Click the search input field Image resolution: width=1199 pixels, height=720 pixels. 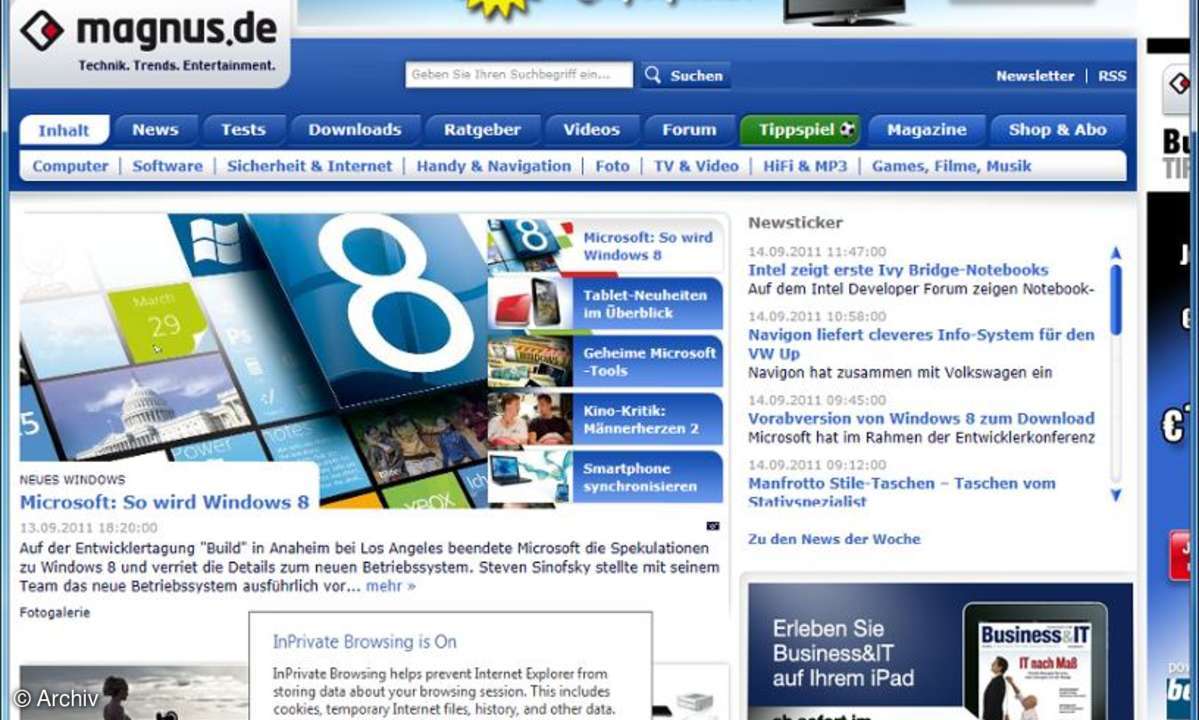pos(518,75)
